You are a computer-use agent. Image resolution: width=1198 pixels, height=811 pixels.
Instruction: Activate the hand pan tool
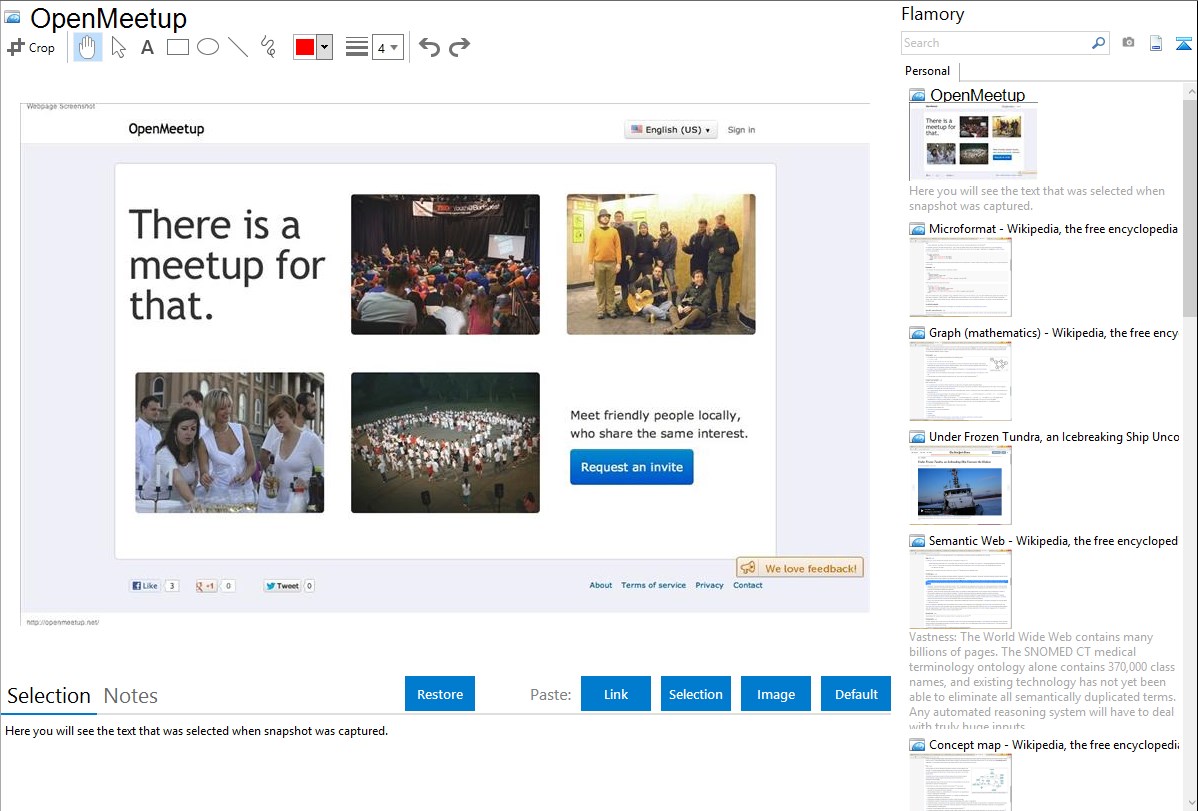[x=87, y=47]
